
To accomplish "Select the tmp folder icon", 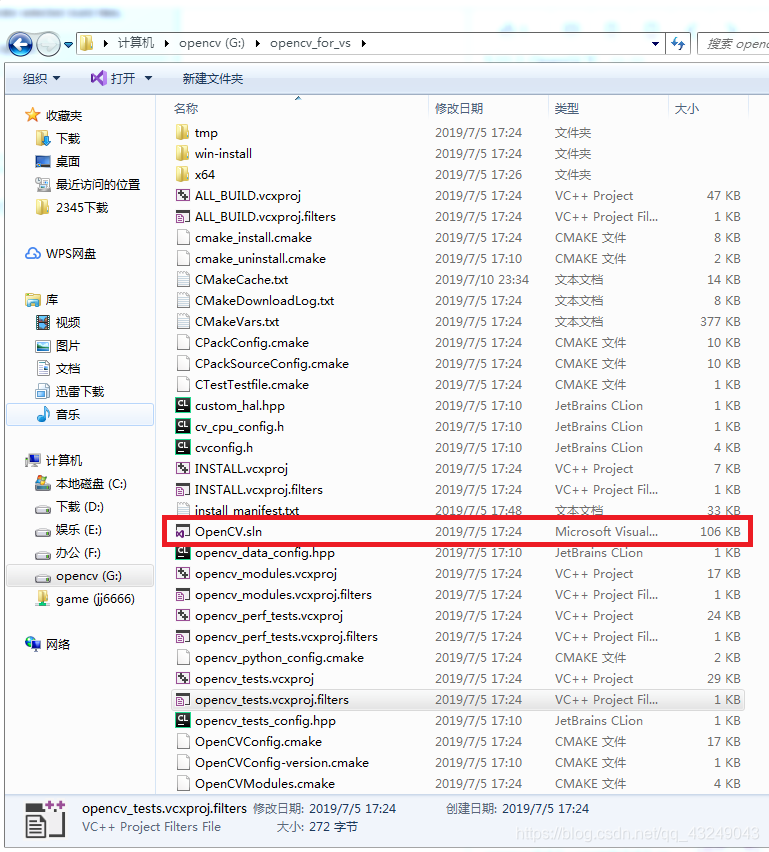I will point(183,133).
